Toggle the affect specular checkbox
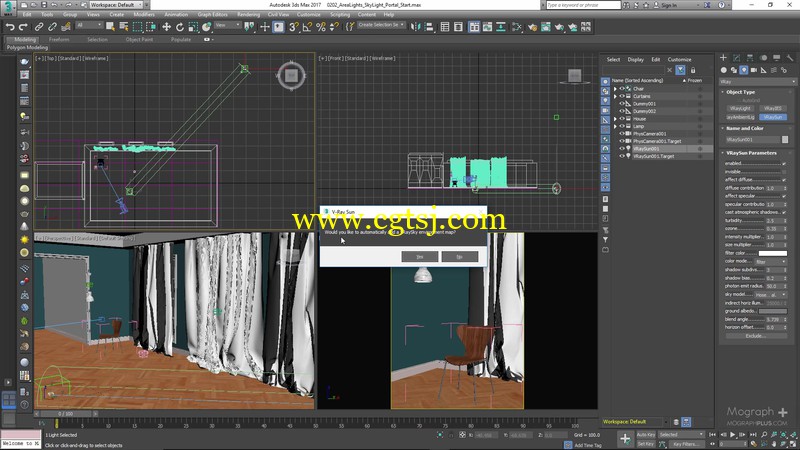The height and width of the screenshot is (450, 800). coord(784,196)
